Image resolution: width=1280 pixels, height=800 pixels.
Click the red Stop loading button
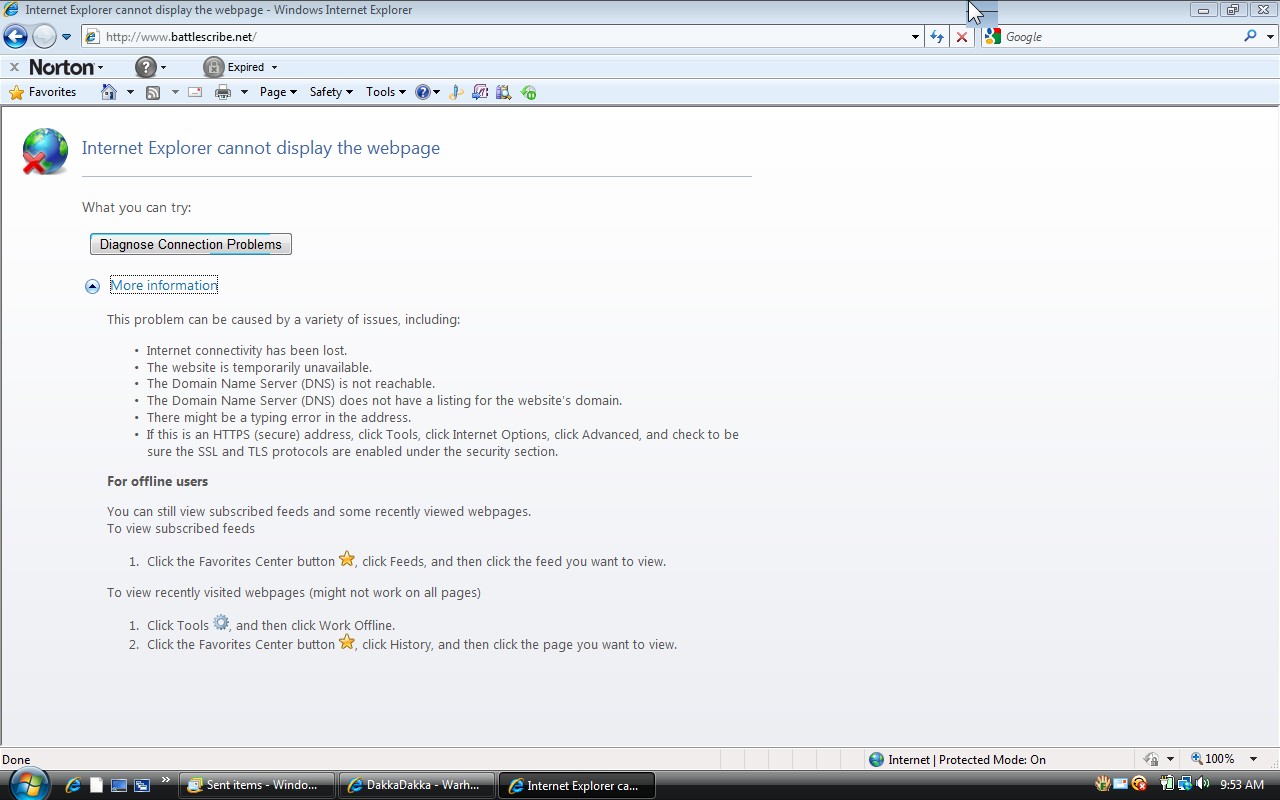[962, 37]
